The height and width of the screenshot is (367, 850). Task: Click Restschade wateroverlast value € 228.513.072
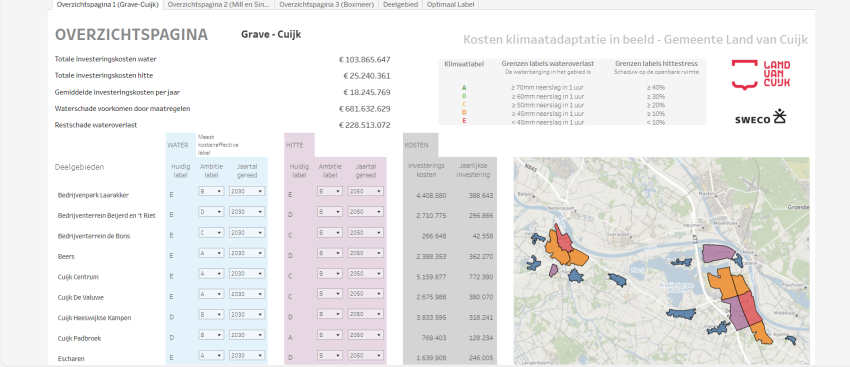364,125
